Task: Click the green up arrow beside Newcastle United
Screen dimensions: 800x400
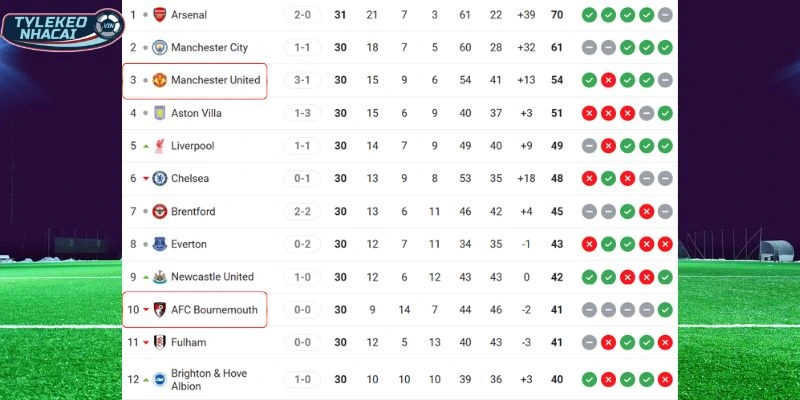Action: (x=146, y=277)
